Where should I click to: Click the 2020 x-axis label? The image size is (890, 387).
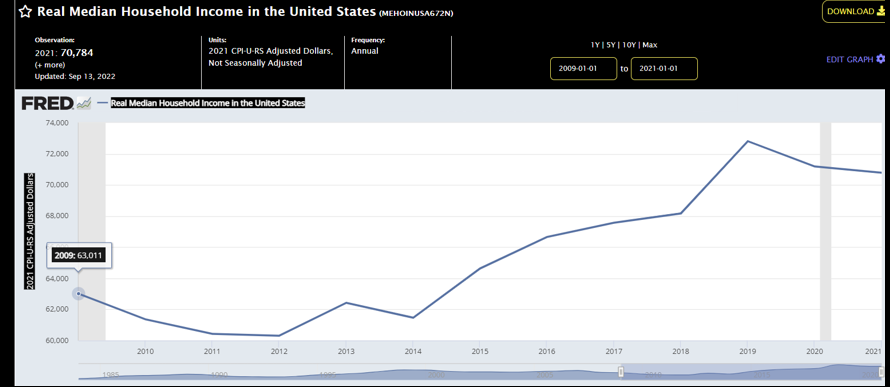coord(815,351)
